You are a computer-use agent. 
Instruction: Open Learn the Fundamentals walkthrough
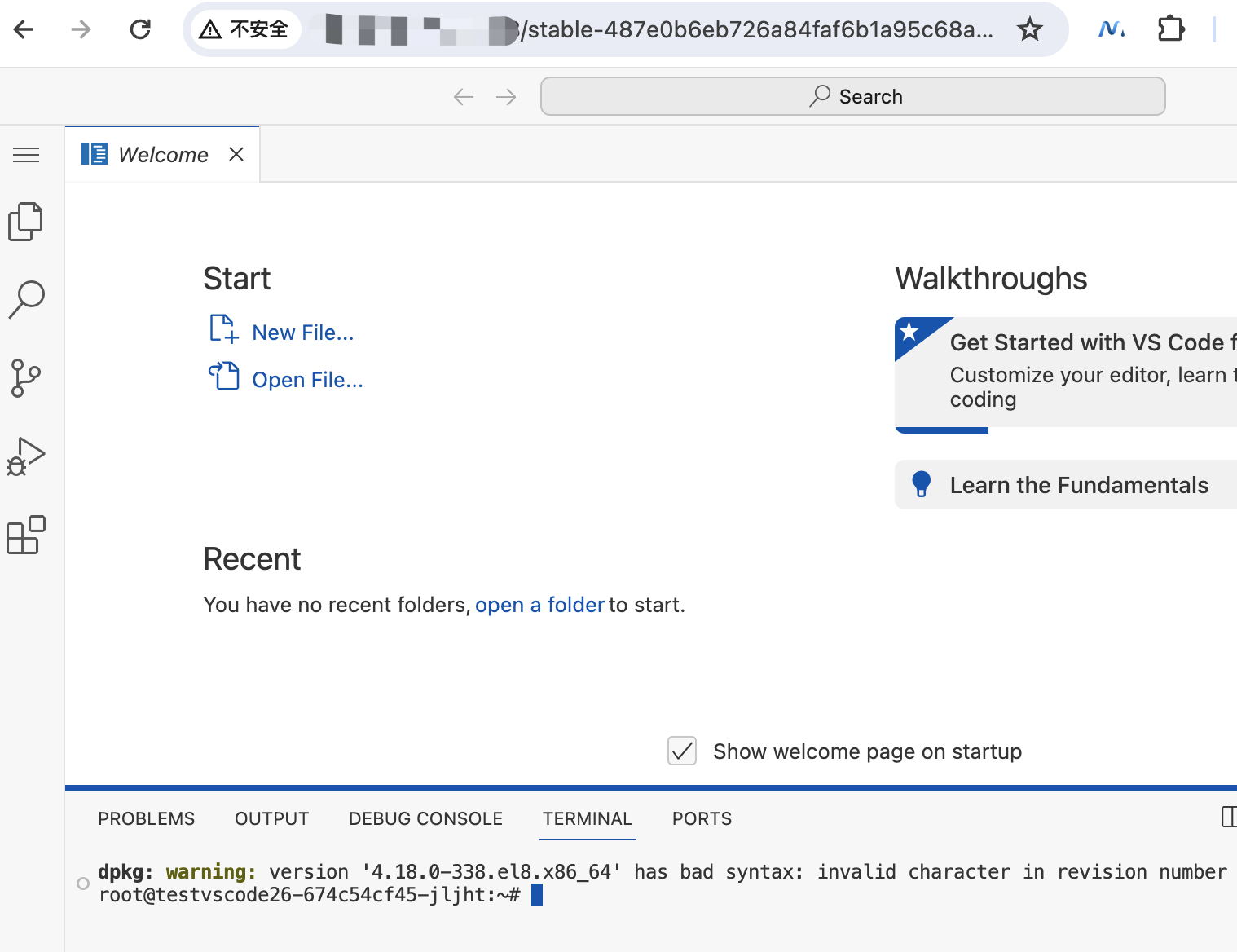[x=1078, y=485]
